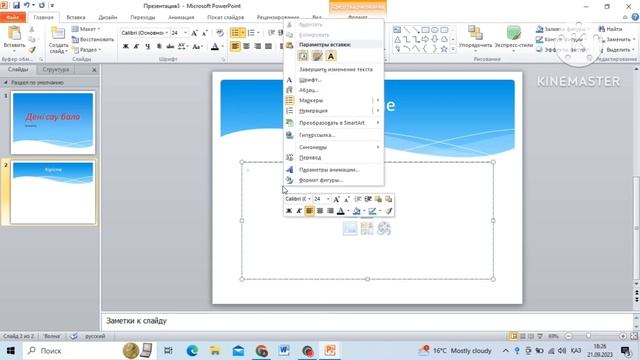Click the mini toolbar font color A swatch
This screenshot has width=640, height=360.
pos(340,211)
